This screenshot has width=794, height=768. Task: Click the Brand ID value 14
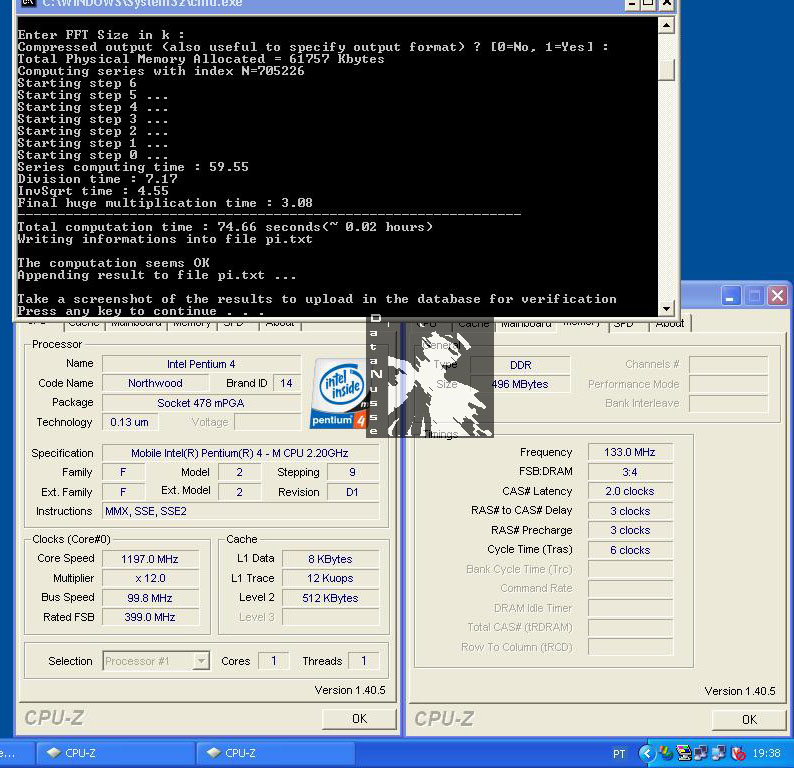pos(287,383)
